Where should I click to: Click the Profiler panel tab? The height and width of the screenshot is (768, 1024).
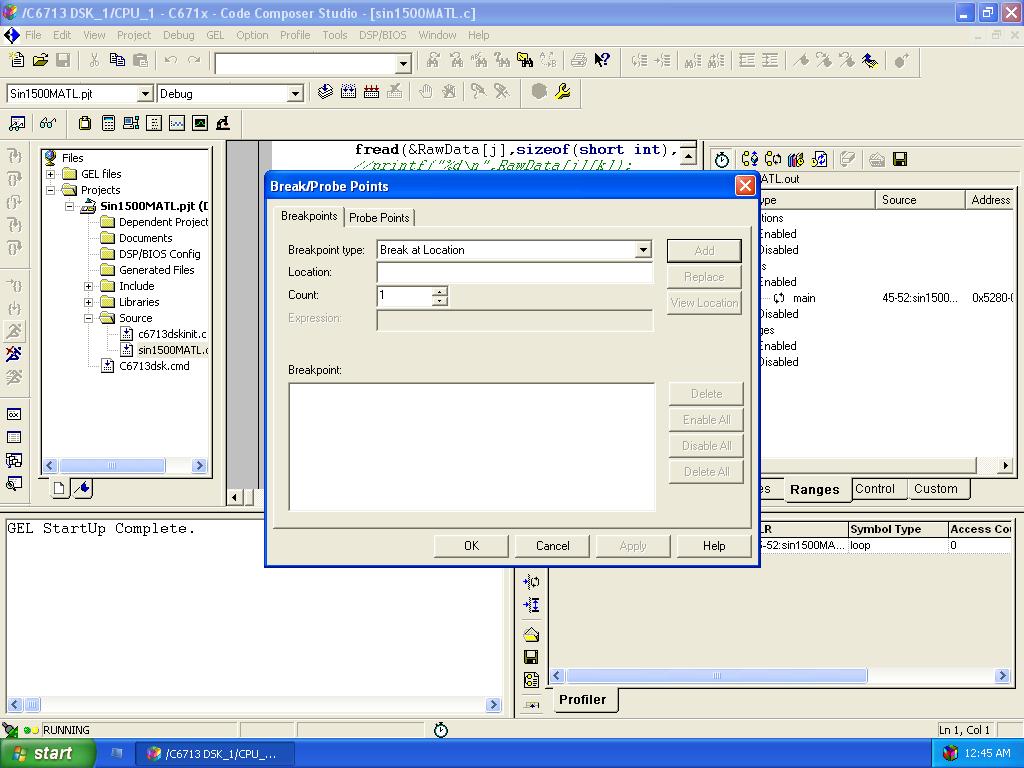(583, 699)
